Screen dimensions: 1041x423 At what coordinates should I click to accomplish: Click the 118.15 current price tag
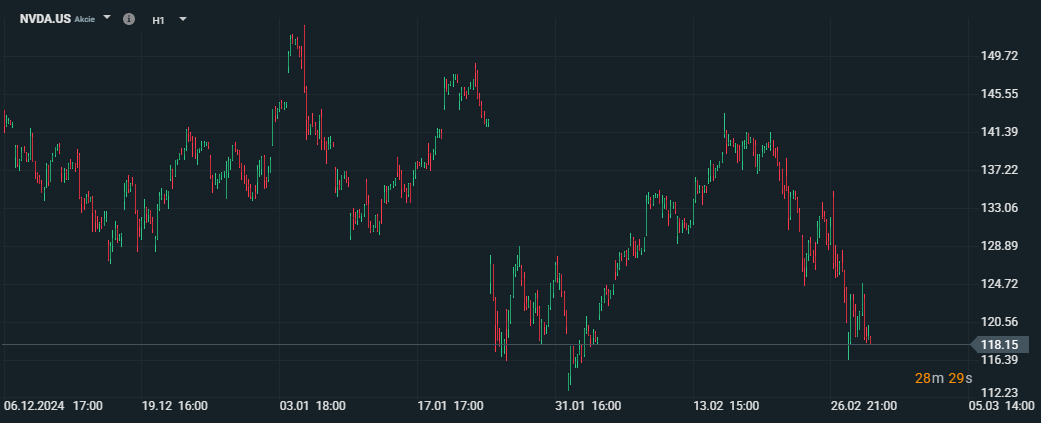pos(999,345)
